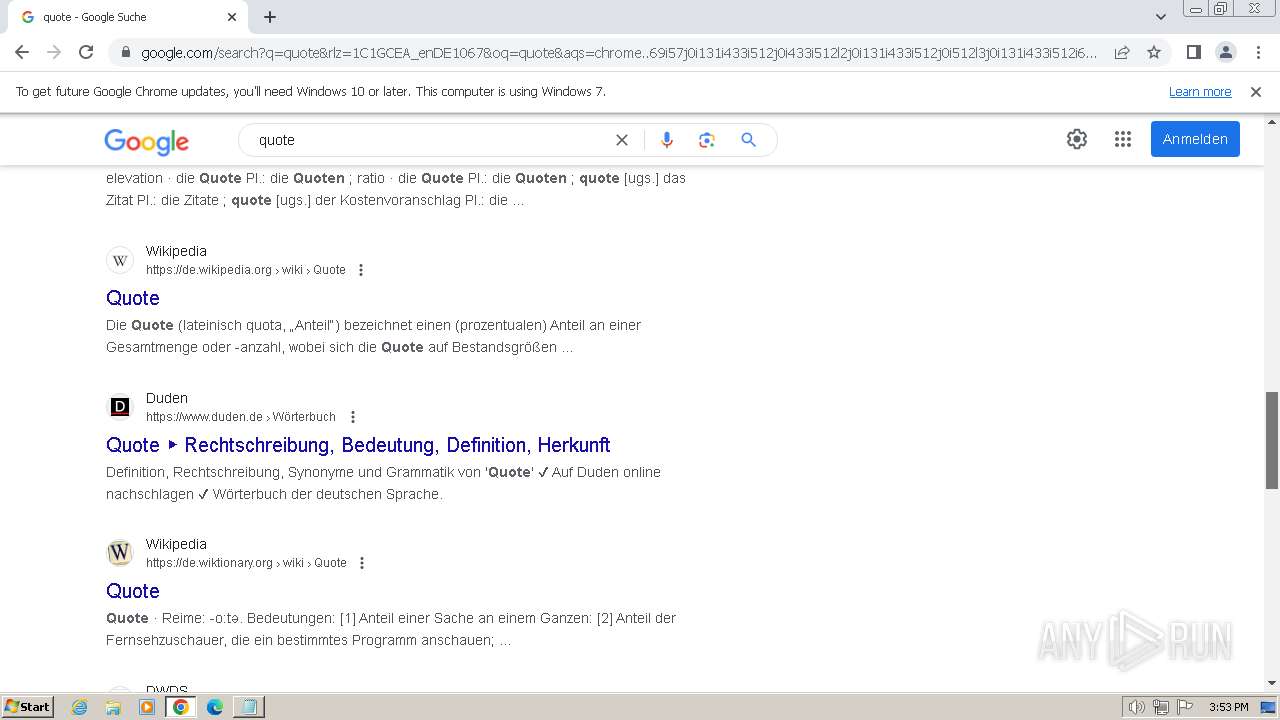Viewport: 1280px width, 720px height.
Task: Open Windows Media Player on taskbar
Action: tap(147, 707)
